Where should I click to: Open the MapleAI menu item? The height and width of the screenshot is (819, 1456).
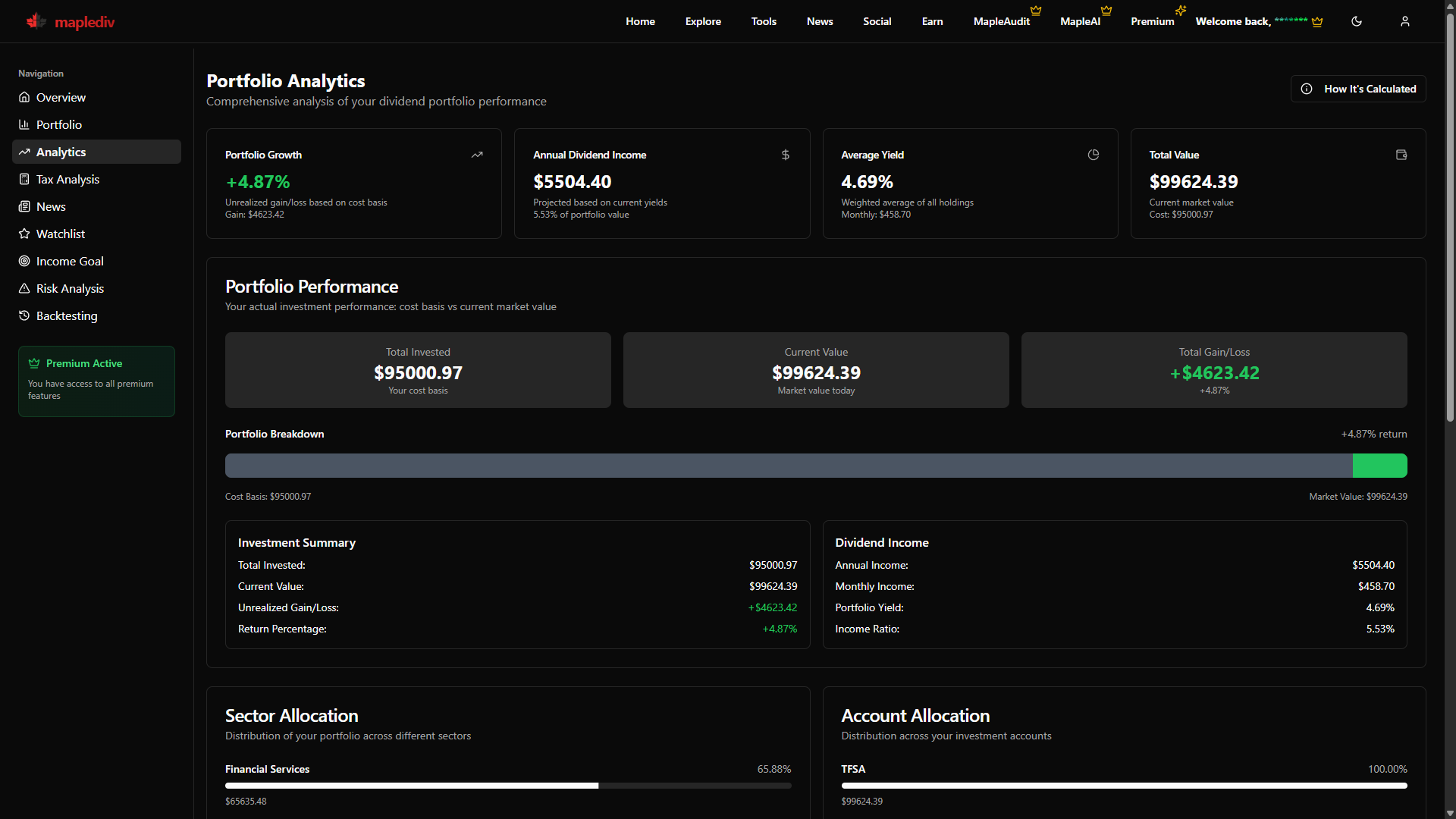pos(1079,21)
